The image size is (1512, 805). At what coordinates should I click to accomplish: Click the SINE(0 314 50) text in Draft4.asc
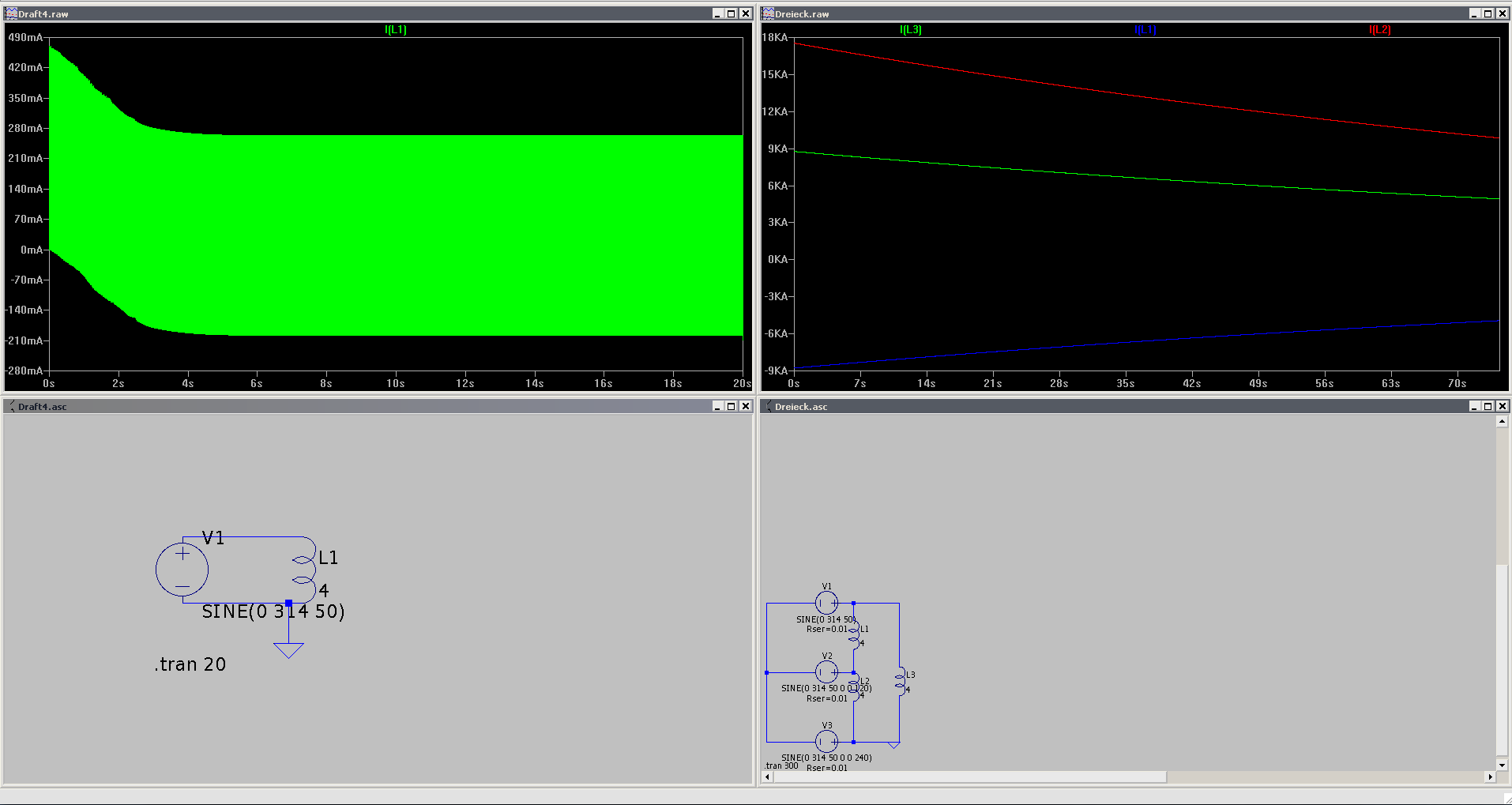tap(273, 611)
